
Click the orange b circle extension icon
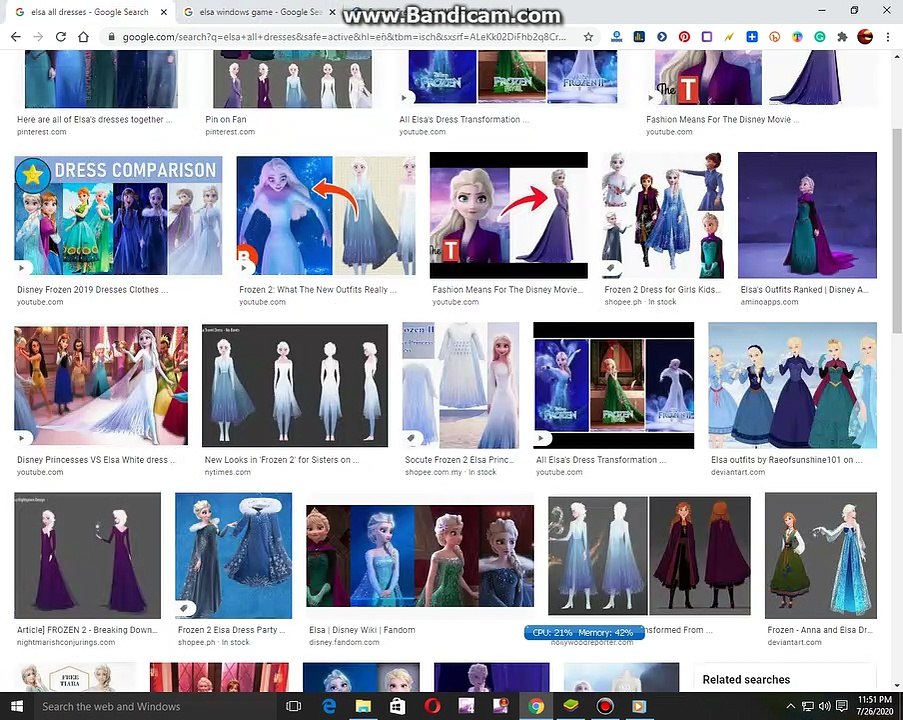pyautogui.click(x=775, y=37)
